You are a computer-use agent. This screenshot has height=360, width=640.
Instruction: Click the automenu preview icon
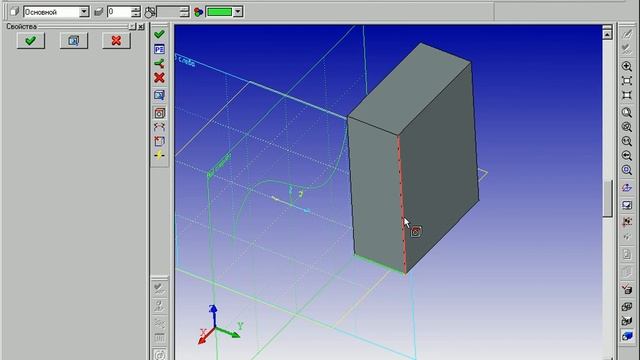click(160, 96)
